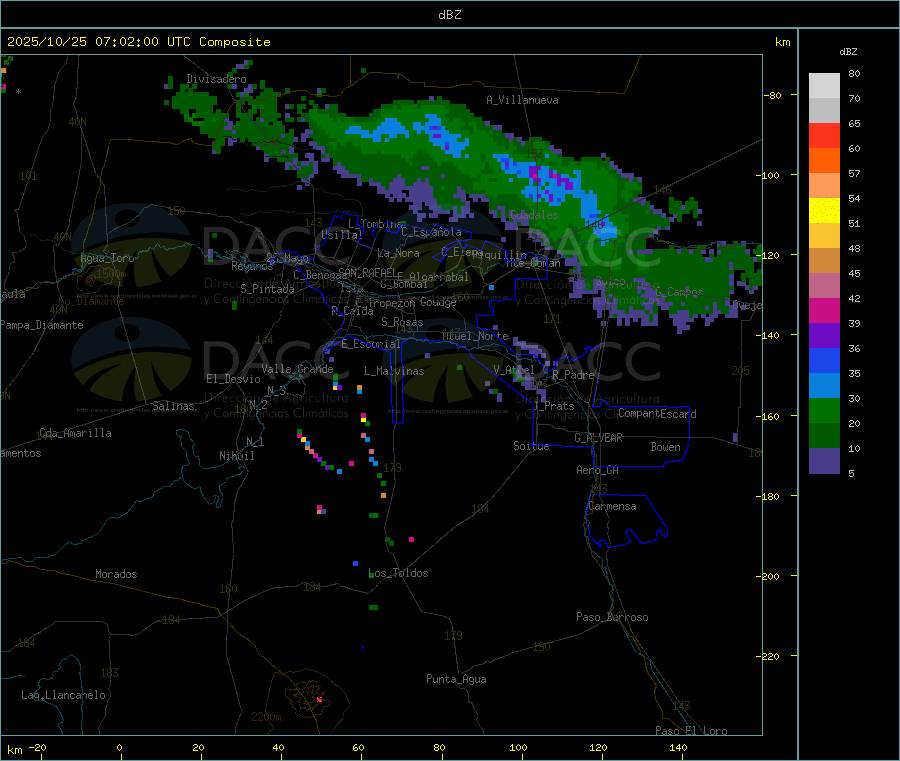Click the 'Aero_GA' map label
The image size is (900, 761).
click(597, 470)
